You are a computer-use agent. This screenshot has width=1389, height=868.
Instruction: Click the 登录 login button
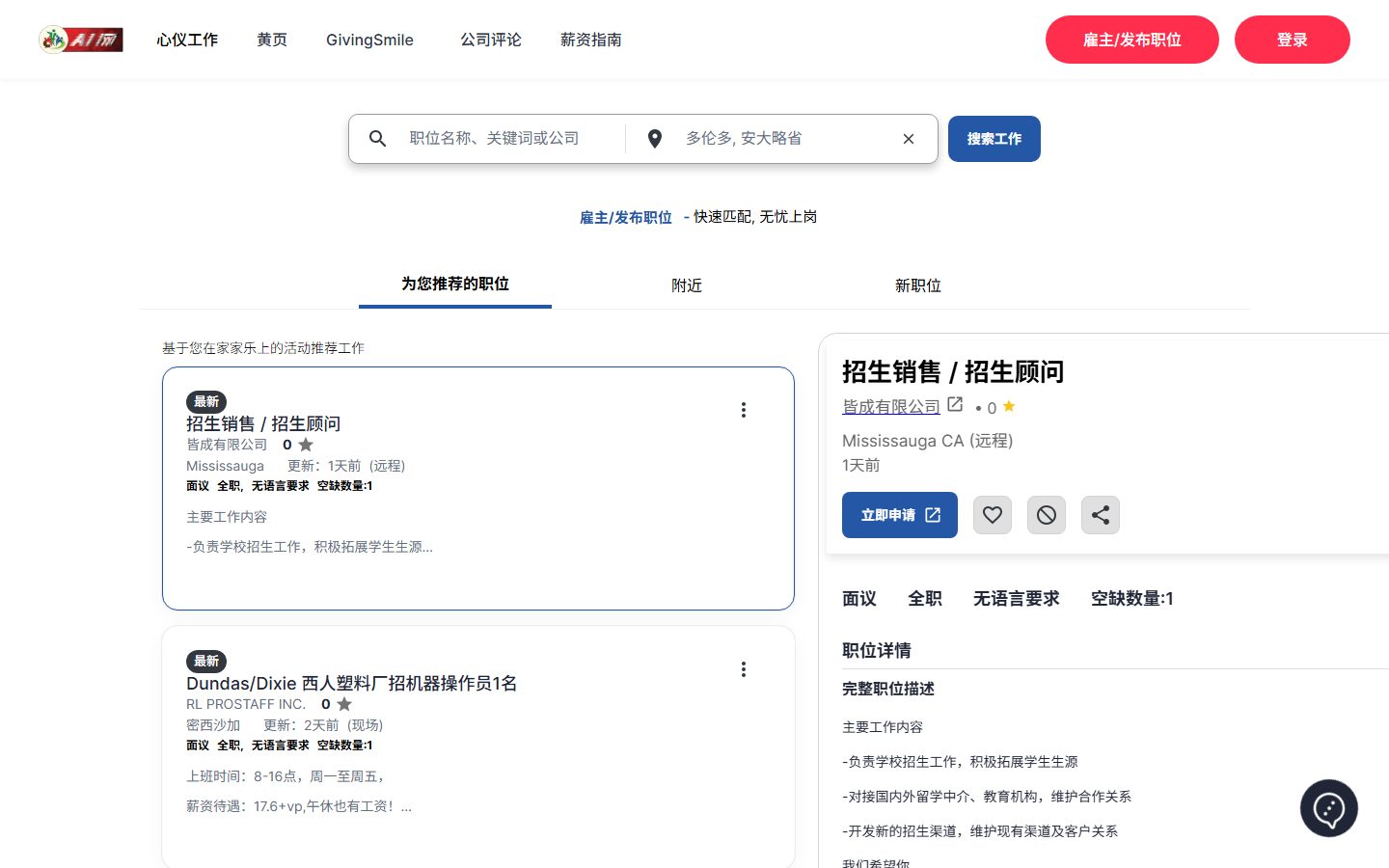(x=1293, y=40)
